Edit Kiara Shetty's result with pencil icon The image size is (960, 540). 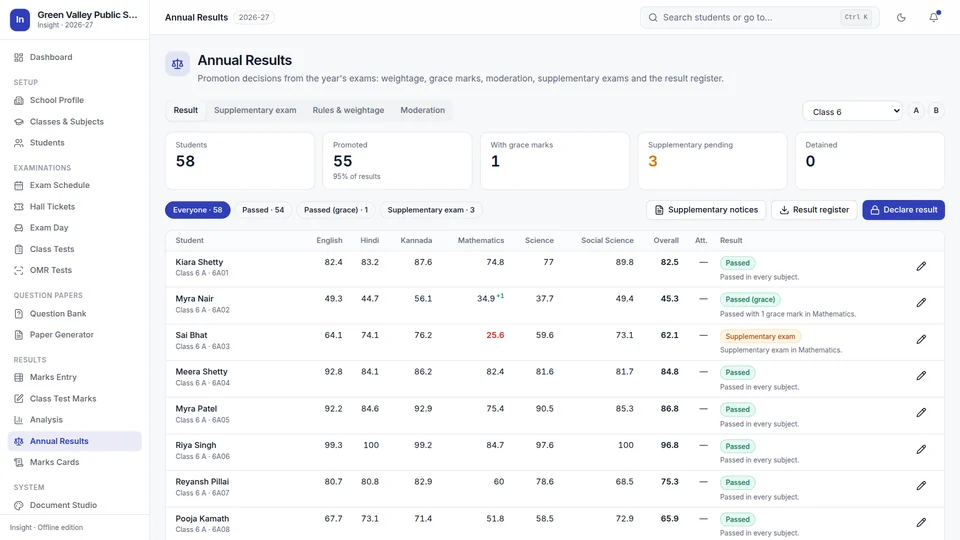pyautogui.click(x=921, y=266)
